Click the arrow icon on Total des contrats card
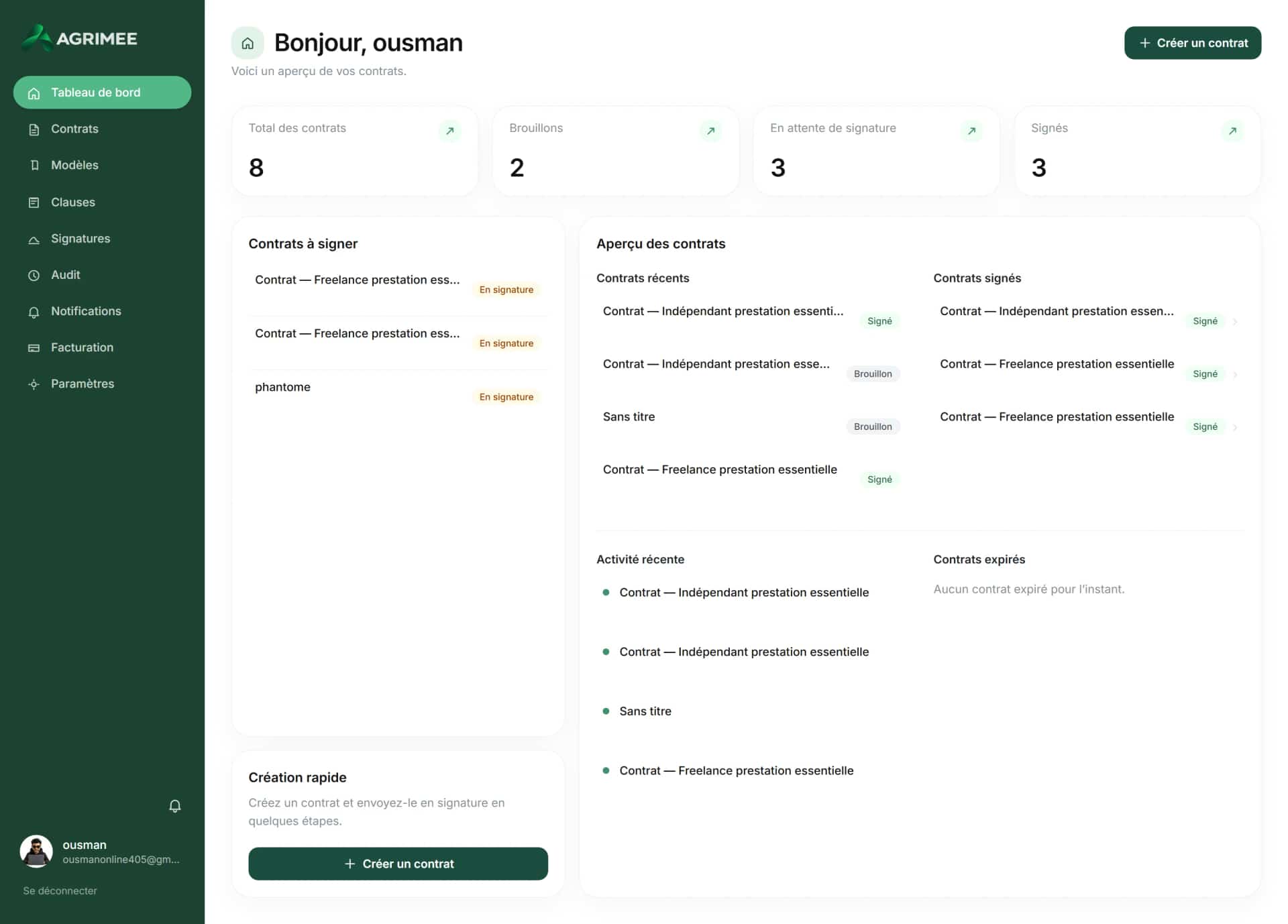This screenshot has height=924, width=1288. [450, 131]
